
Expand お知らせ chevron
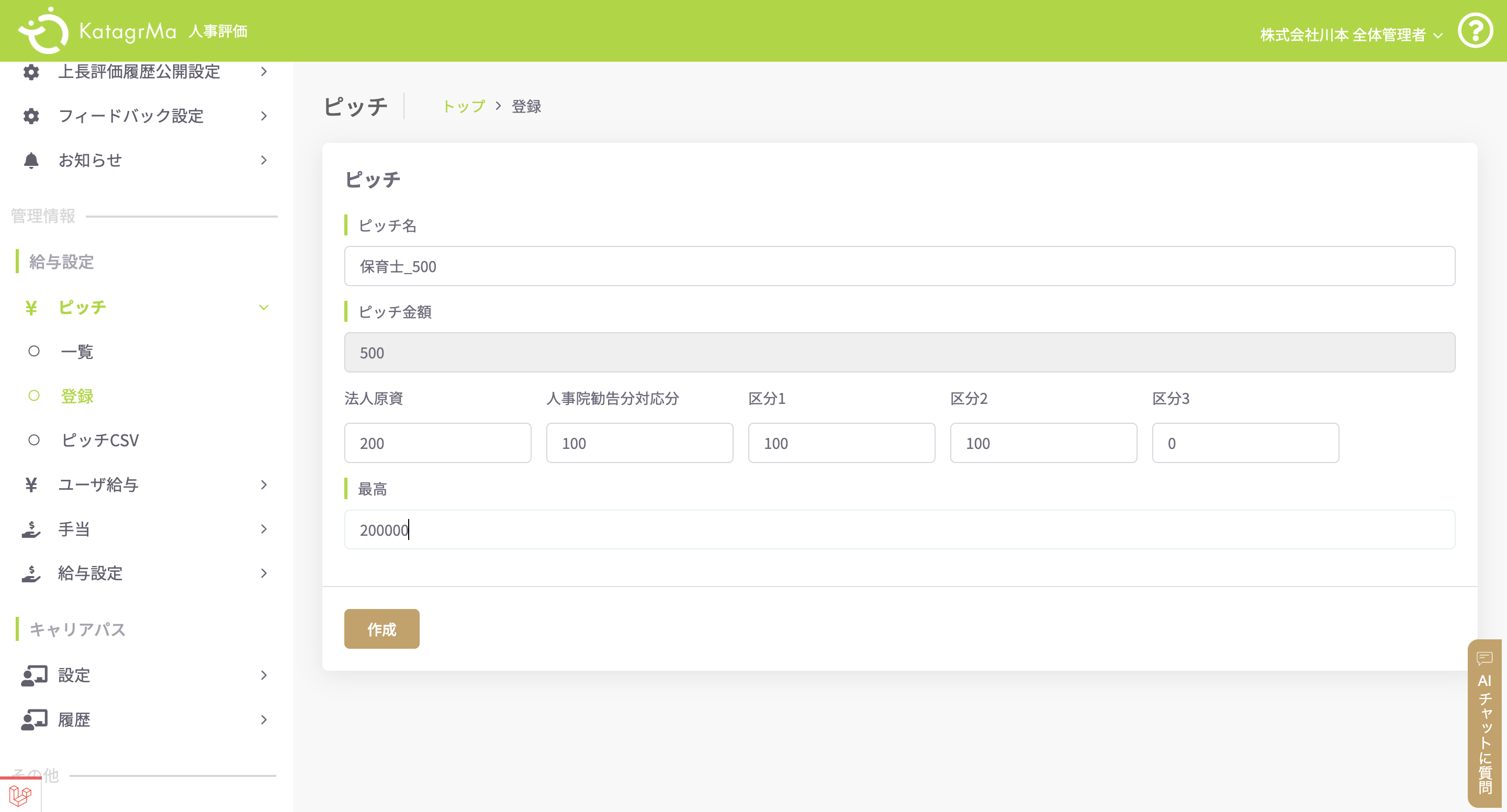264,160
